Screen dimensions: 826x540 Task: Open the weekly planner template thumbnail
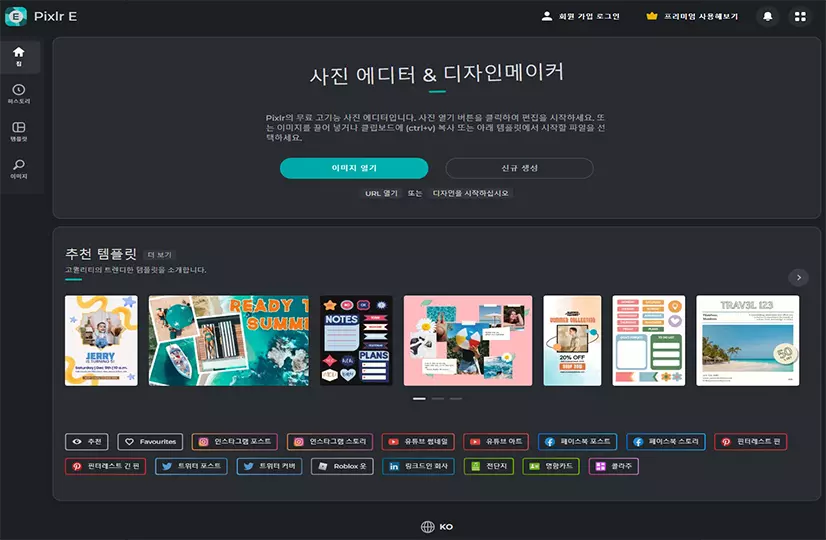(649, 340)
